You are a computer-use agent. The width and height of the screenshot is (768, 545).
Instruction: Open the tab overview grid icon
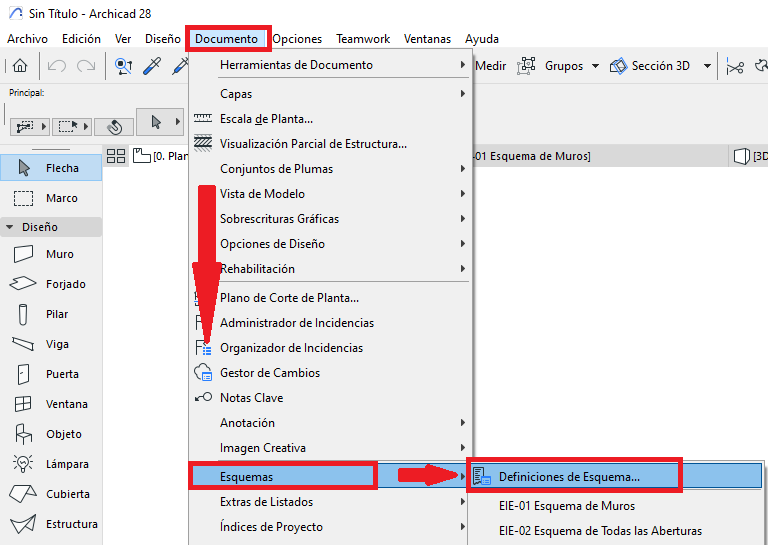point(116,156)
